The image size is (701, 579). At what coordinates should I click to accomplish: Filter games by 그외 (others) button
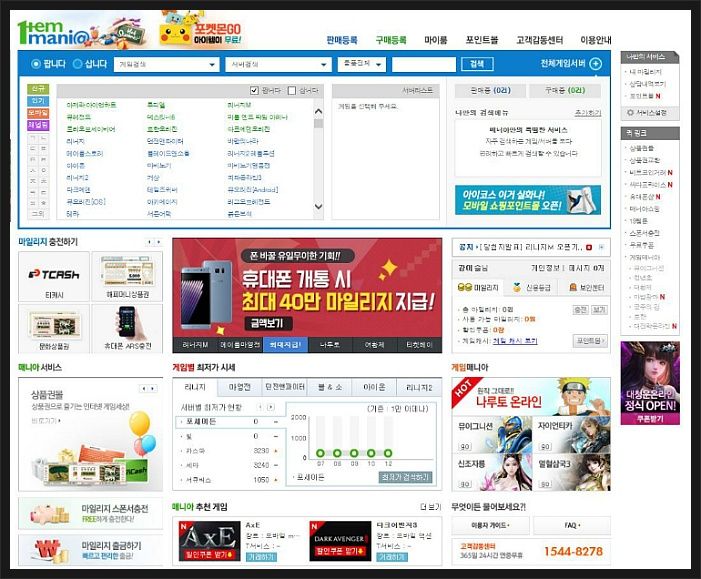coord(38,214)
